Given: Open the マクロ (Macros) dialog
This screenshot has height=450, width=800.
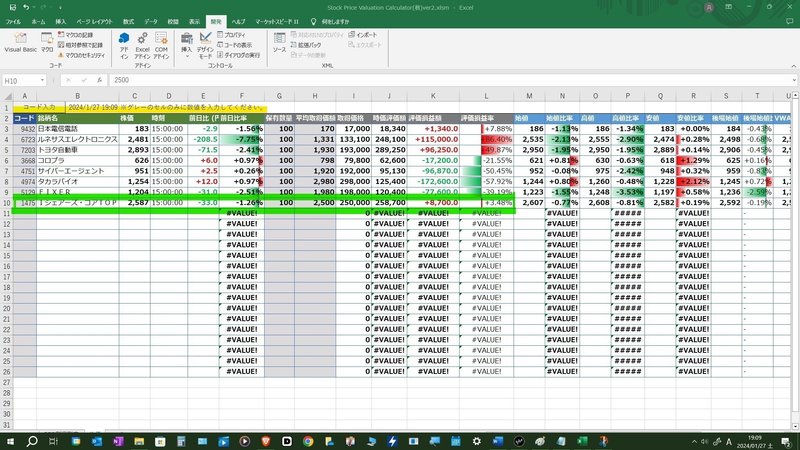Looking at the screenshot, I should 47,43.
